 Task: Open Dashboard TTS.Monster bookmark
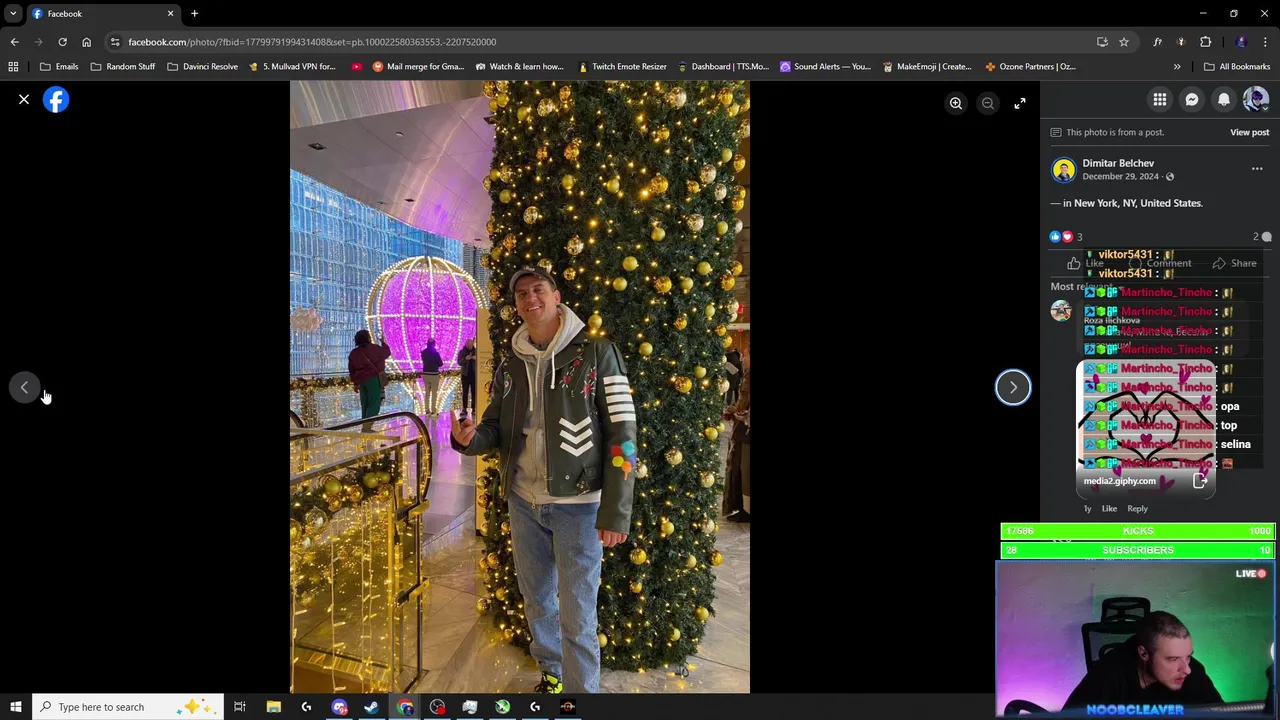tap(723, 67)
